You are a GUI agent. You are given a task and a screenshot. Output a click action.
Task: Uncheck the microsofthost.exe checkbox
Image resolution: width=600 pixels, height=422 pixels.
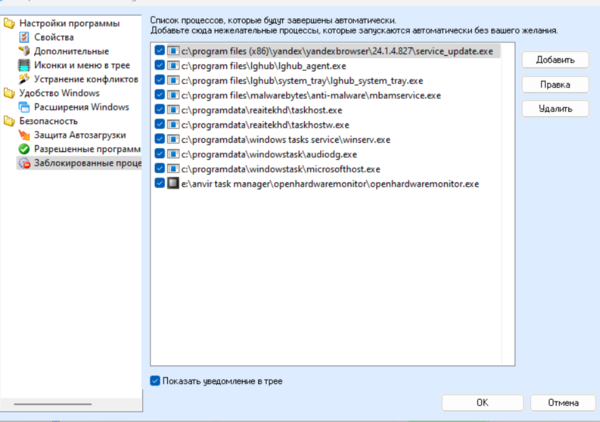click(x=160, y=168)
